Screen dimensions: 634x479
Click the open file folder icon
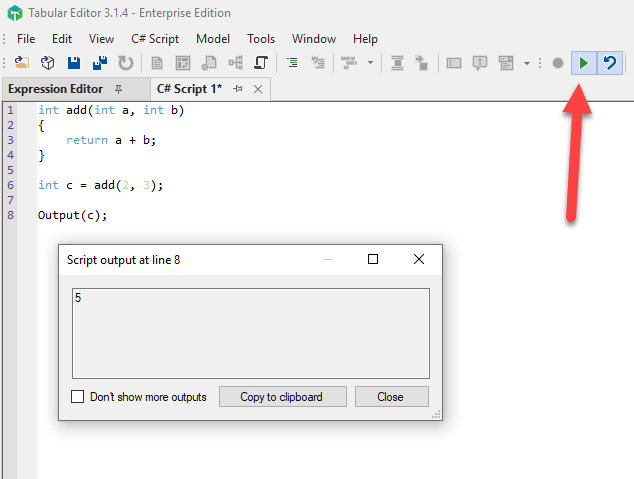click(x=22, y=63)
